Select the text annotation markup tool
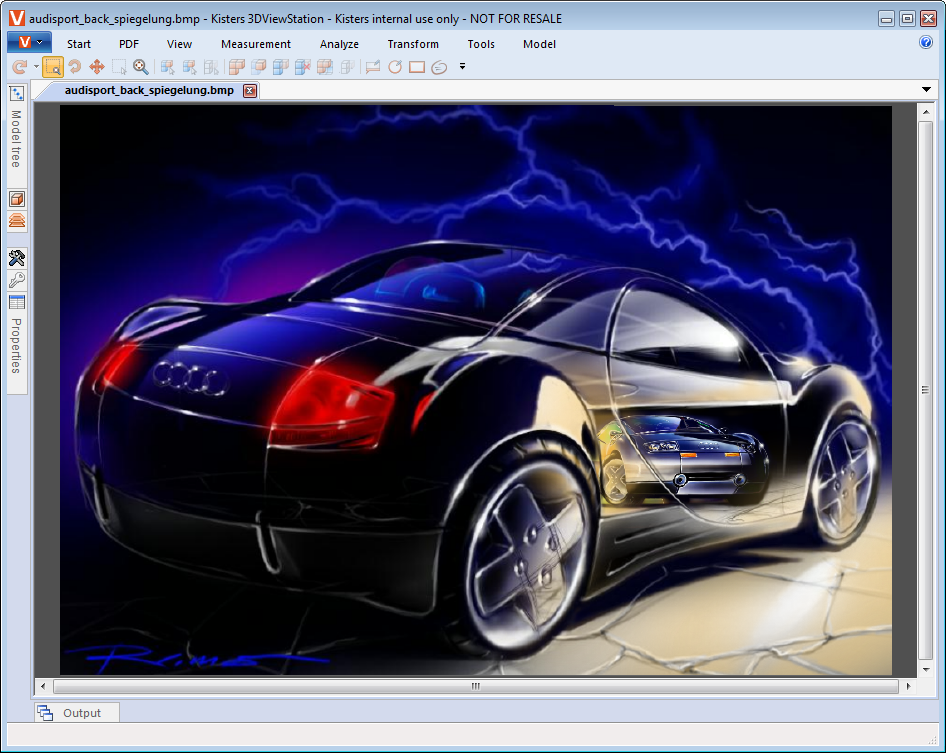 [373, 66]
